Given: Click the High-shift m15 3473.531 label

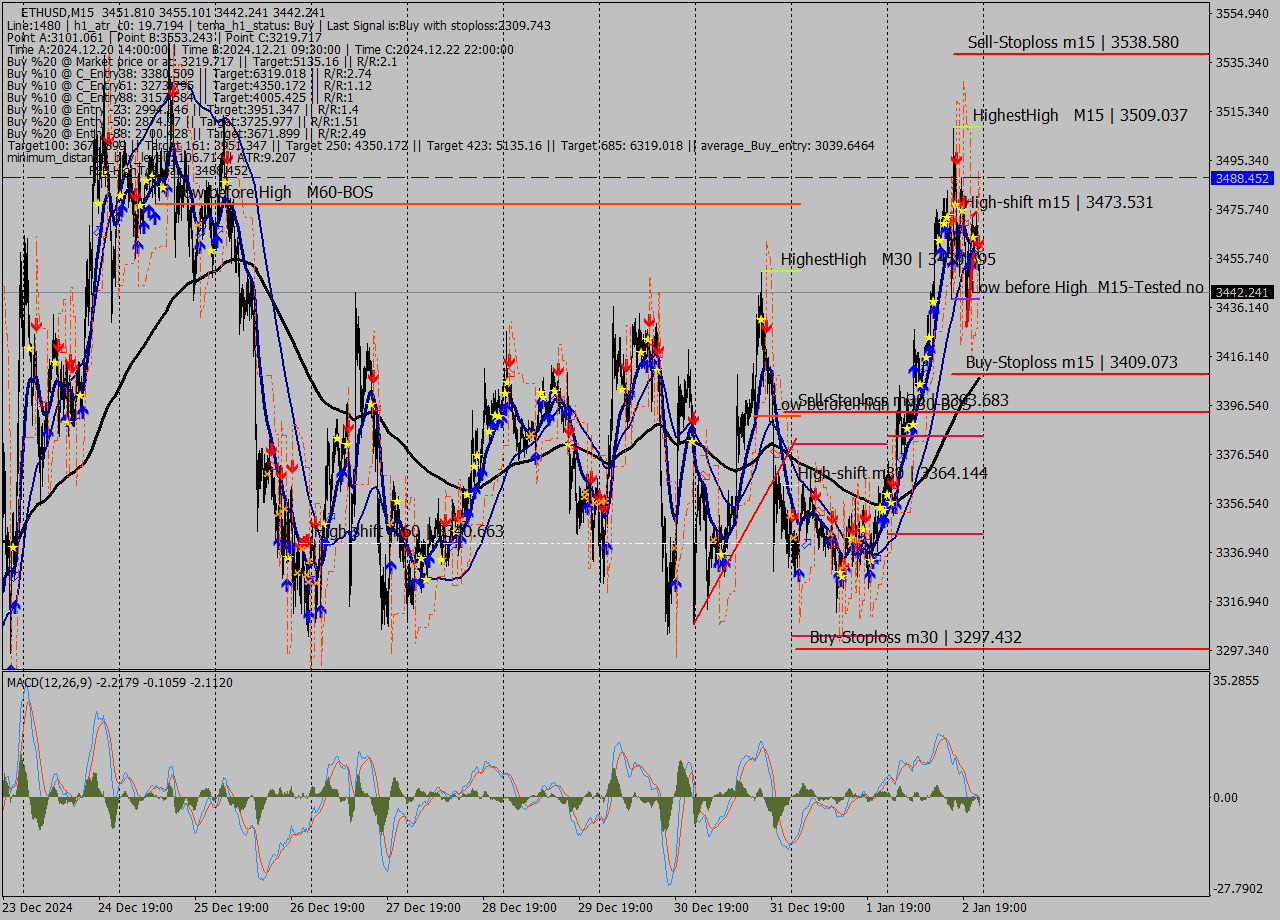Looking at the screenshot, I should tap(1059, 203).
